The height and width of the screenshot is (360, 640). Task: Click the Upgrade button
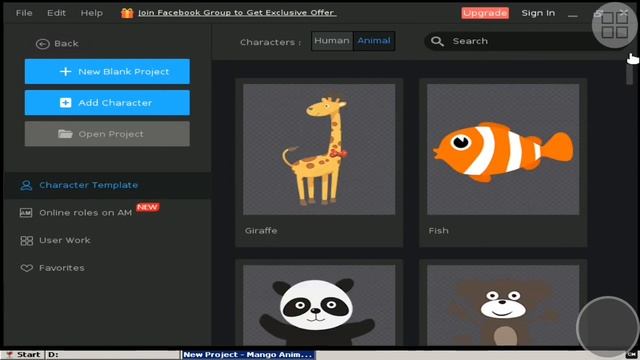(x=485, y=13)
